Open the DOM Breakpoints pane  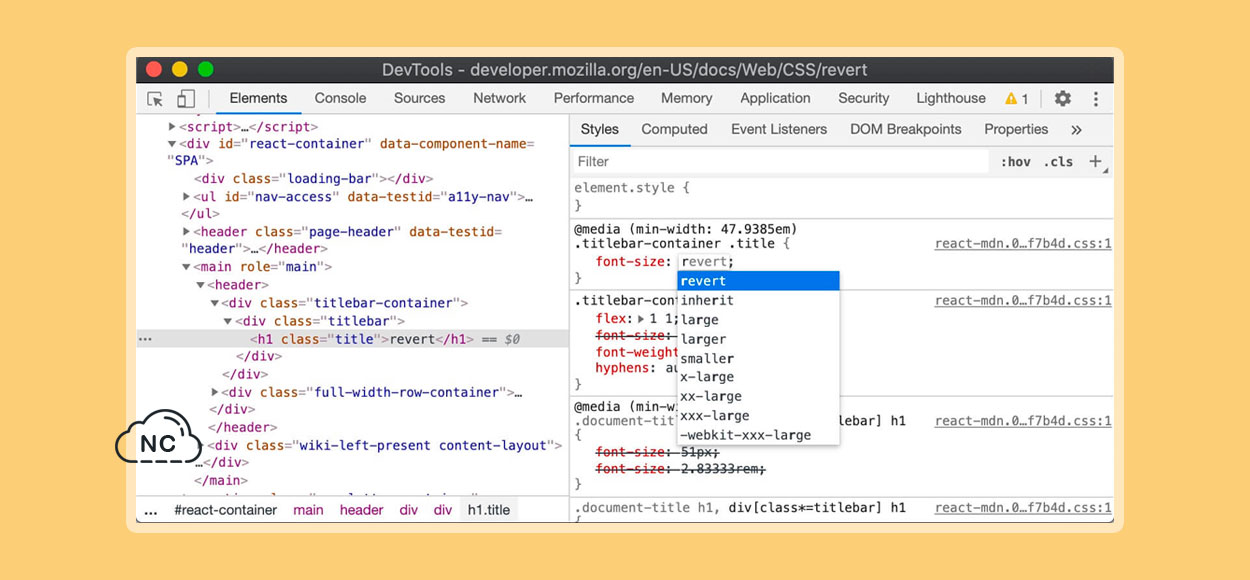tap(906, 129)
